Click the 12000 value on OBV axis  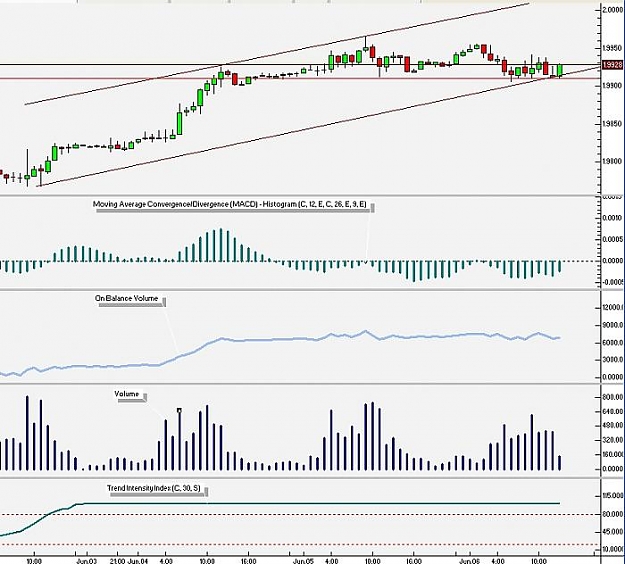613,307
